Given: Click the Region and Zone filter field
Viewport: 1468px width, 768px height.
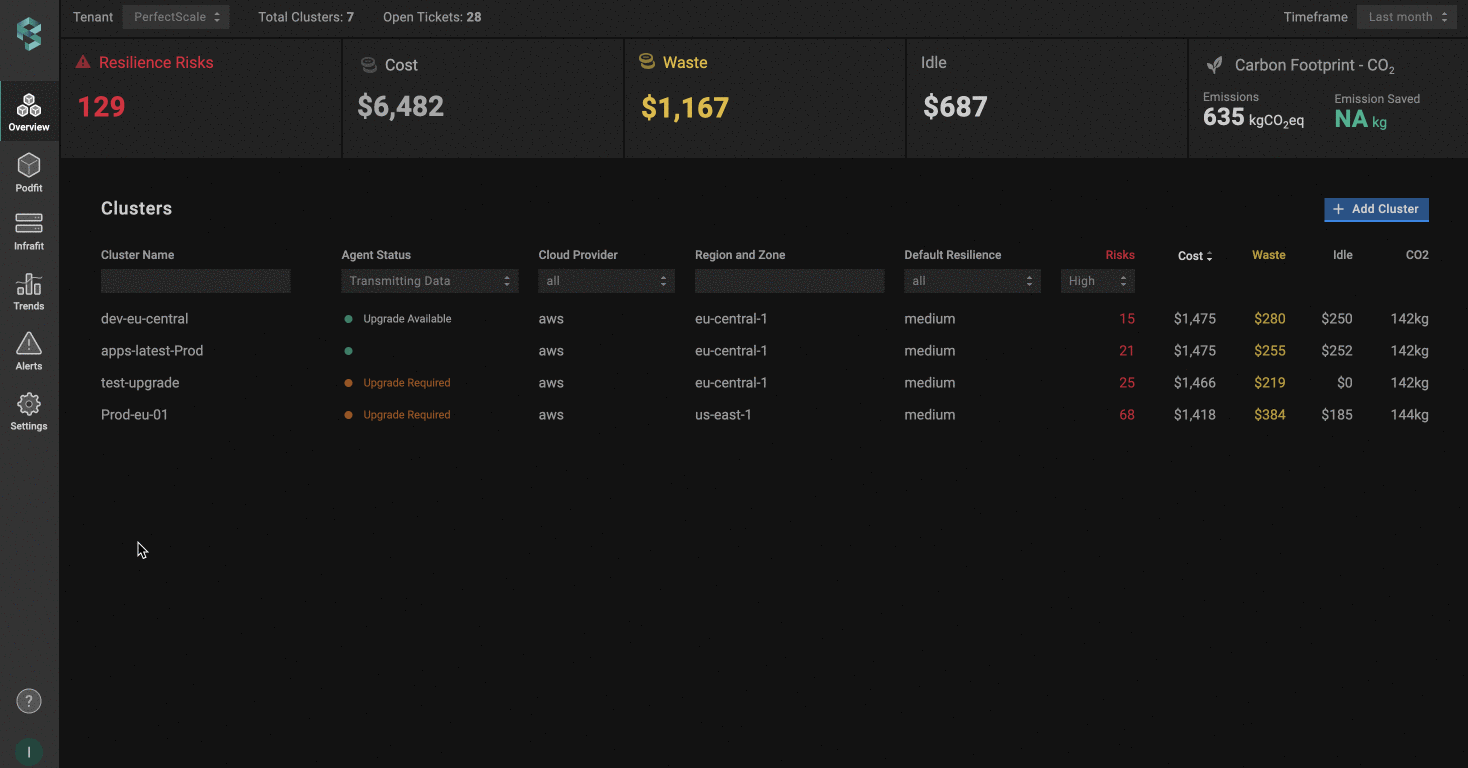Looking at the screenshot, I should pos(789,281).
